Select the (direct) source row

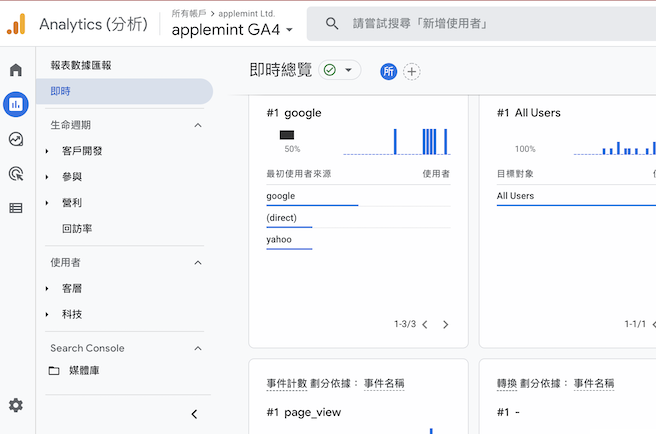[x=358, y=218]
